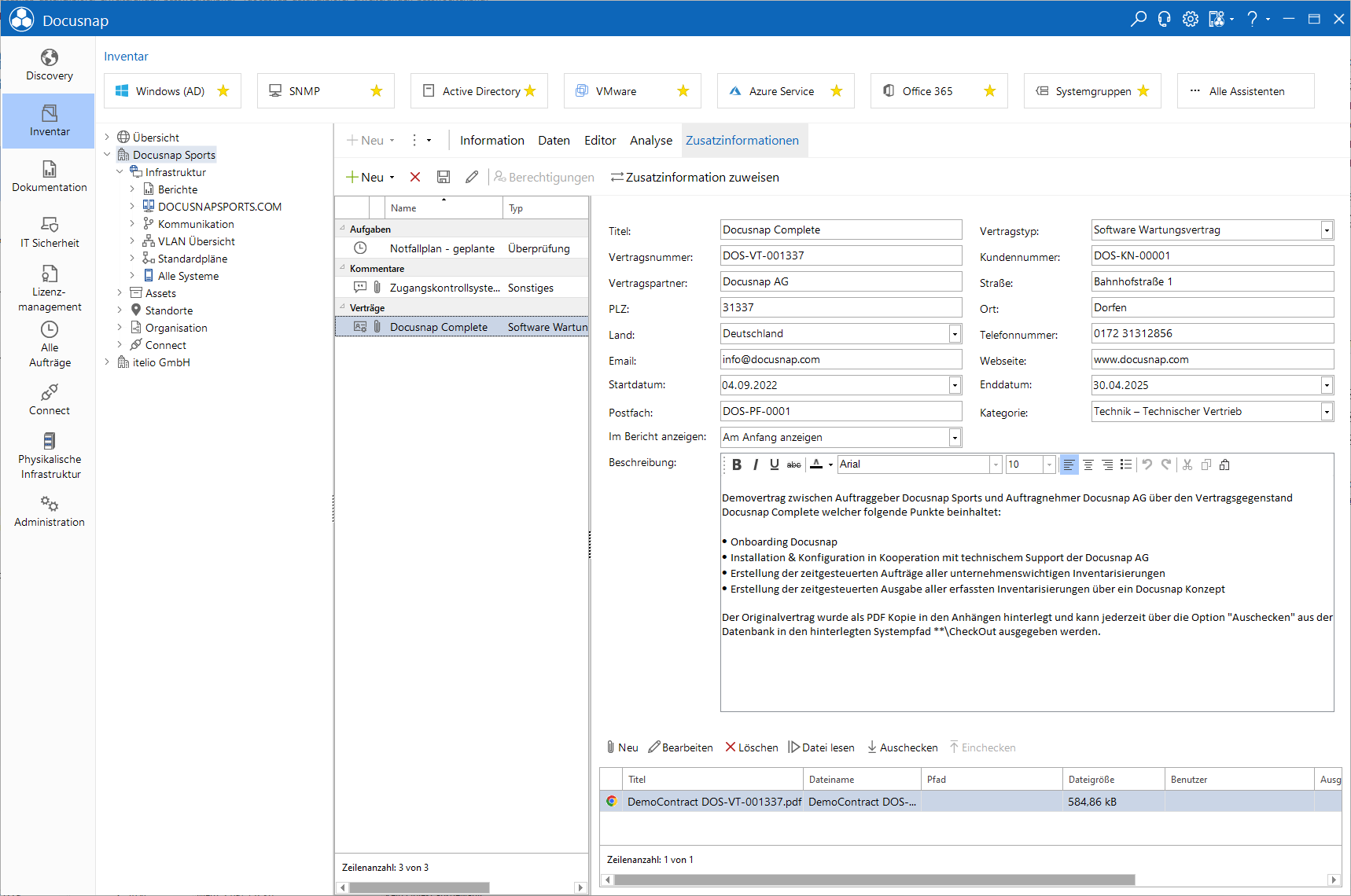Expand the itelio GmbH tree node
This screenshot has width=1351, height=896.
tap(108, 362)
